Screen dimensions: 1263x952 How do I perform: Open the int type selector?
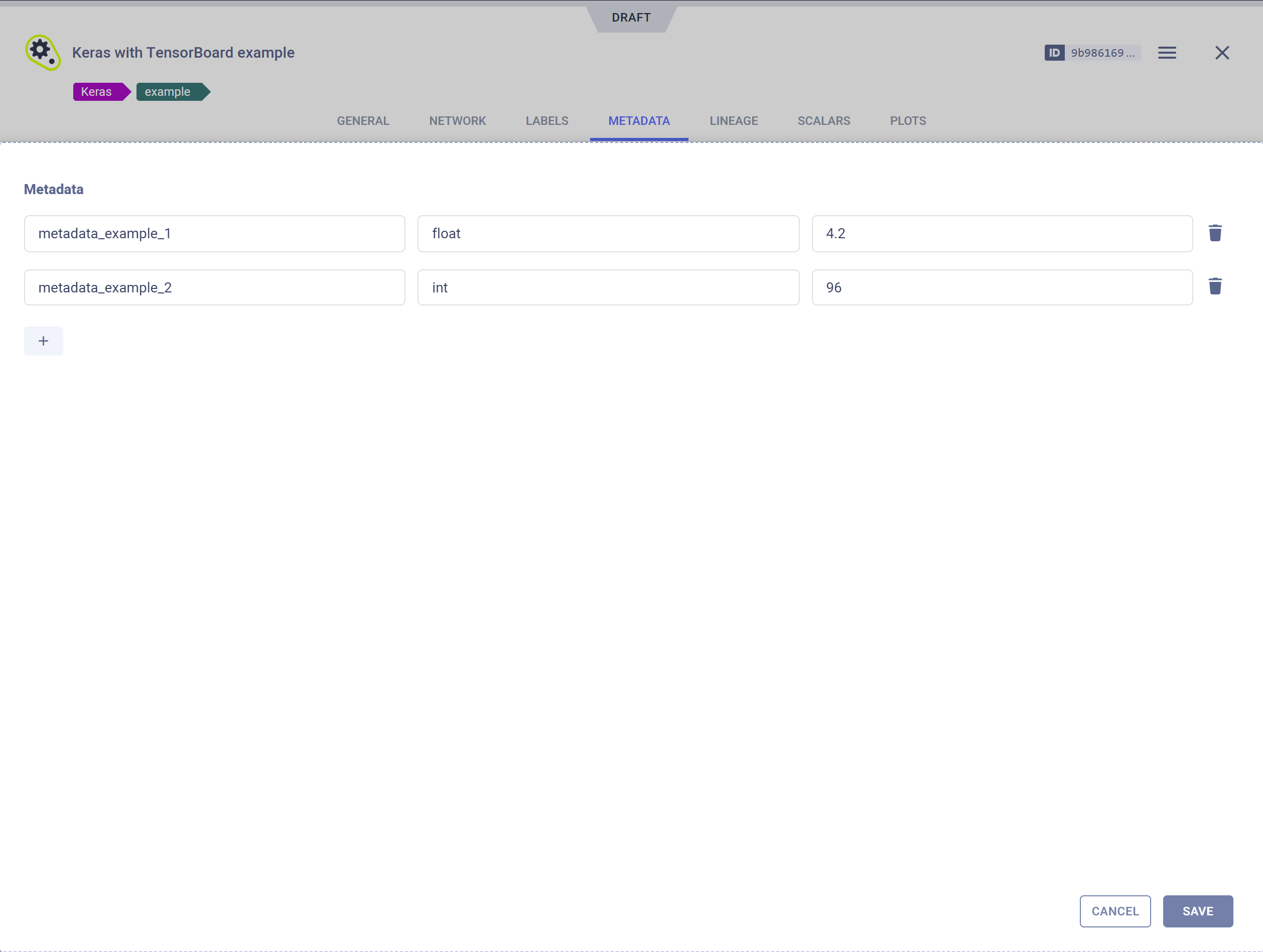click(608, 287)
